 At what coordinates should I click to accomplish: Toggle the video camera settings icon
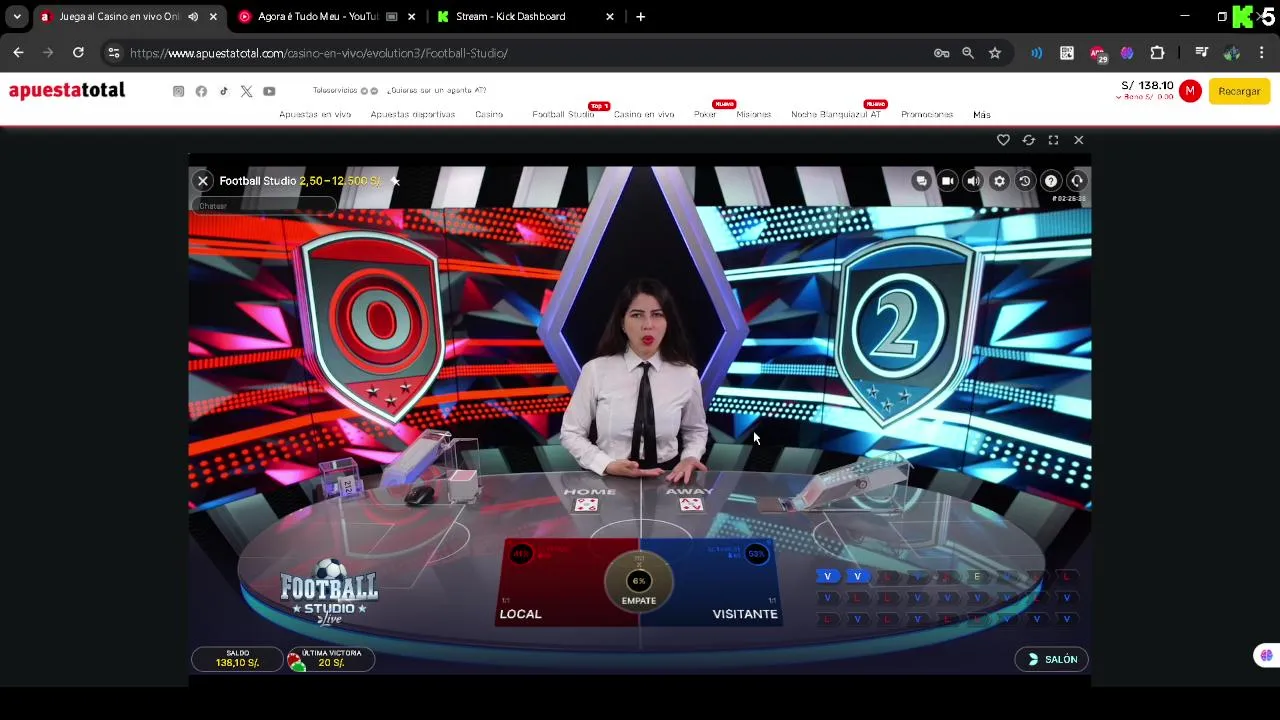(947, 181)
